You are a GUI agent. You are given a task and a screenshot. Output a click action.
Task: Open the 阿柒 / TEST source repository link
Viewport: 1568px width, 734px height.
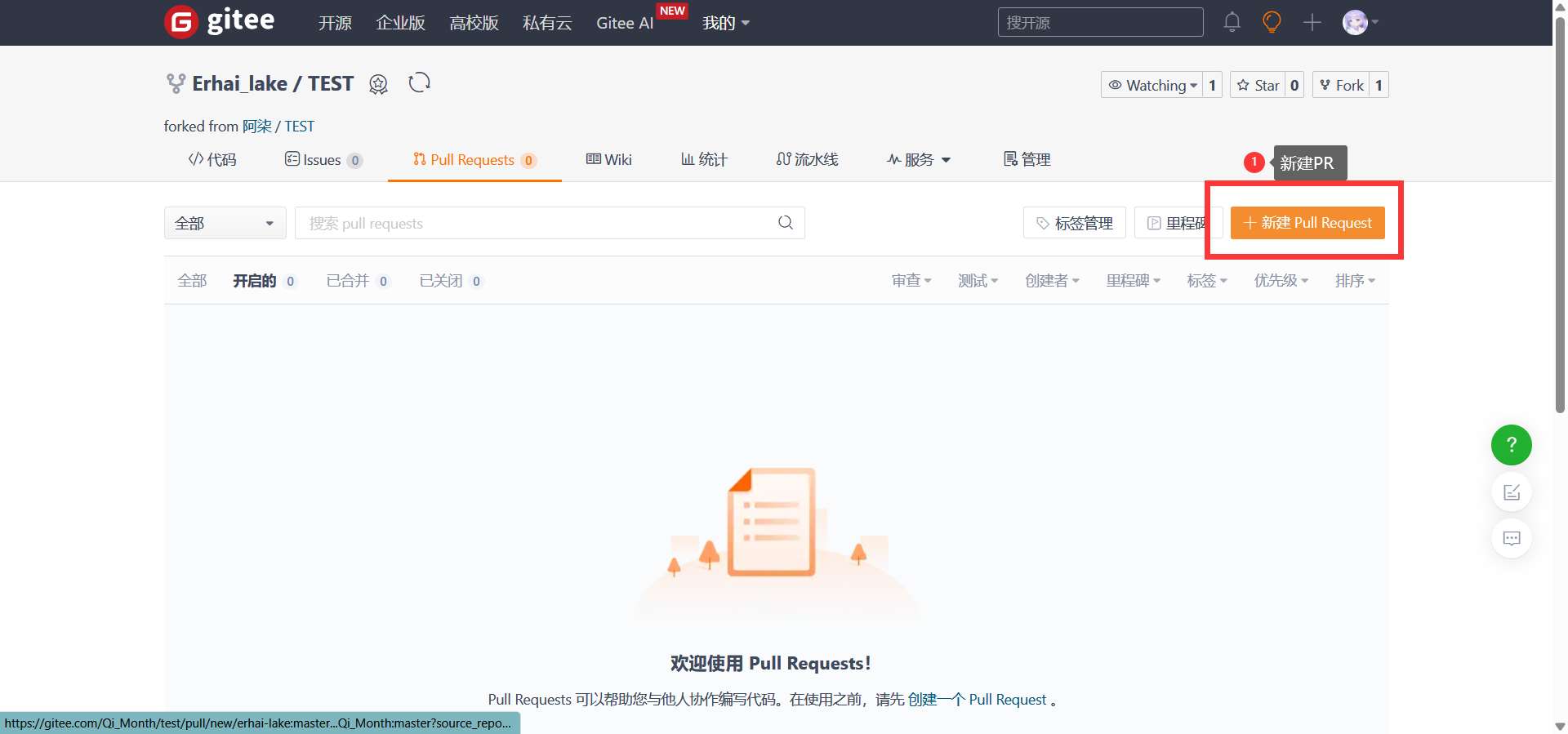[x=278, y=127]
